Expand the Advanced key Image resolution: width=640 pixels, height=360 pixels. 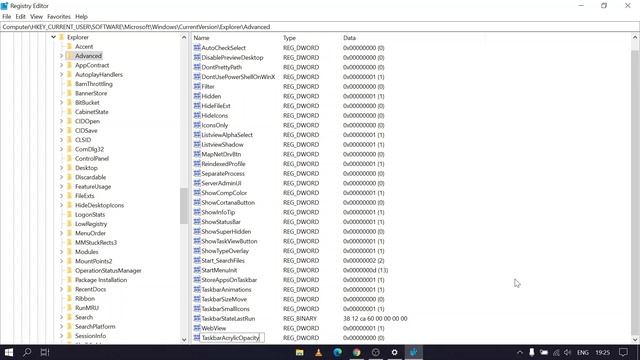pos(61,56)
